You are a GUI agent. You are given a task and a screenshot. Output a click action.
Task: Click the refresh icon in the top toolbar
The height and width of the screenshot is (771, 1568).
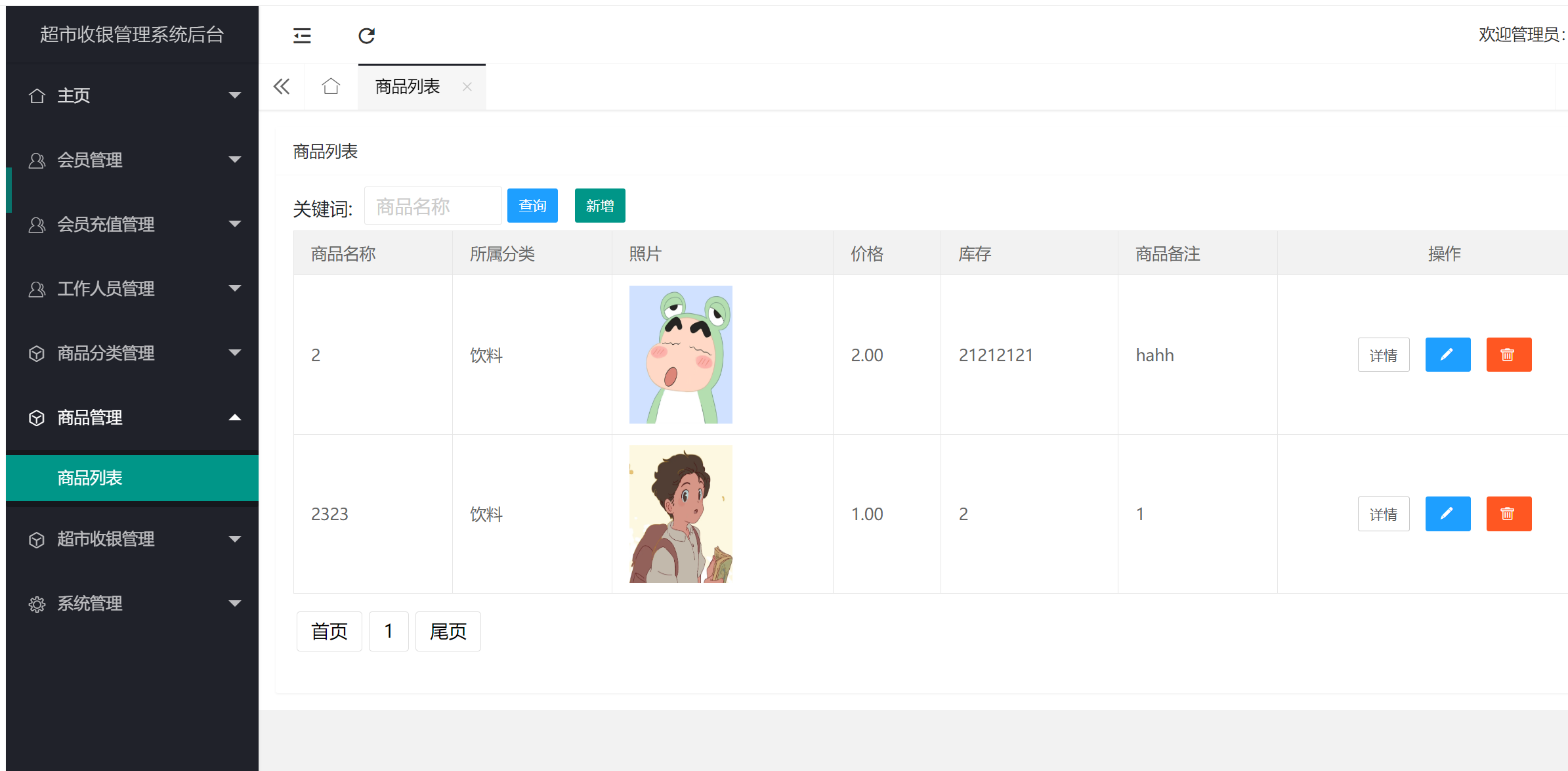367,35
